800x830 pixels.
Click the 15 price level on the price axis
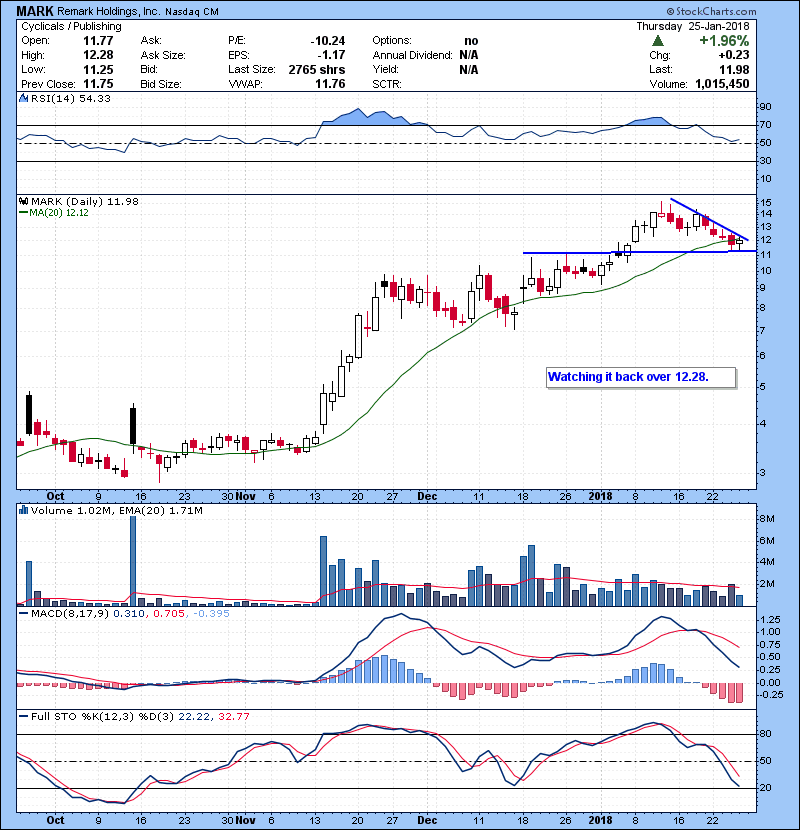coord(766,203)
